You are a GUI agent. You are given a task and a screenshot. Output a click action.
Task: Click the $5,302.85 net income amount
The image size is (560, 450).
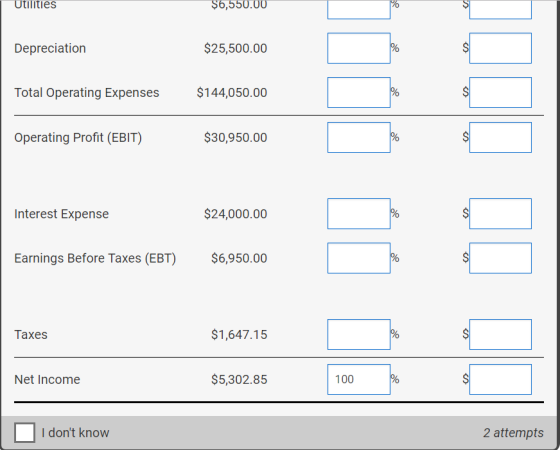pos(239,379)
